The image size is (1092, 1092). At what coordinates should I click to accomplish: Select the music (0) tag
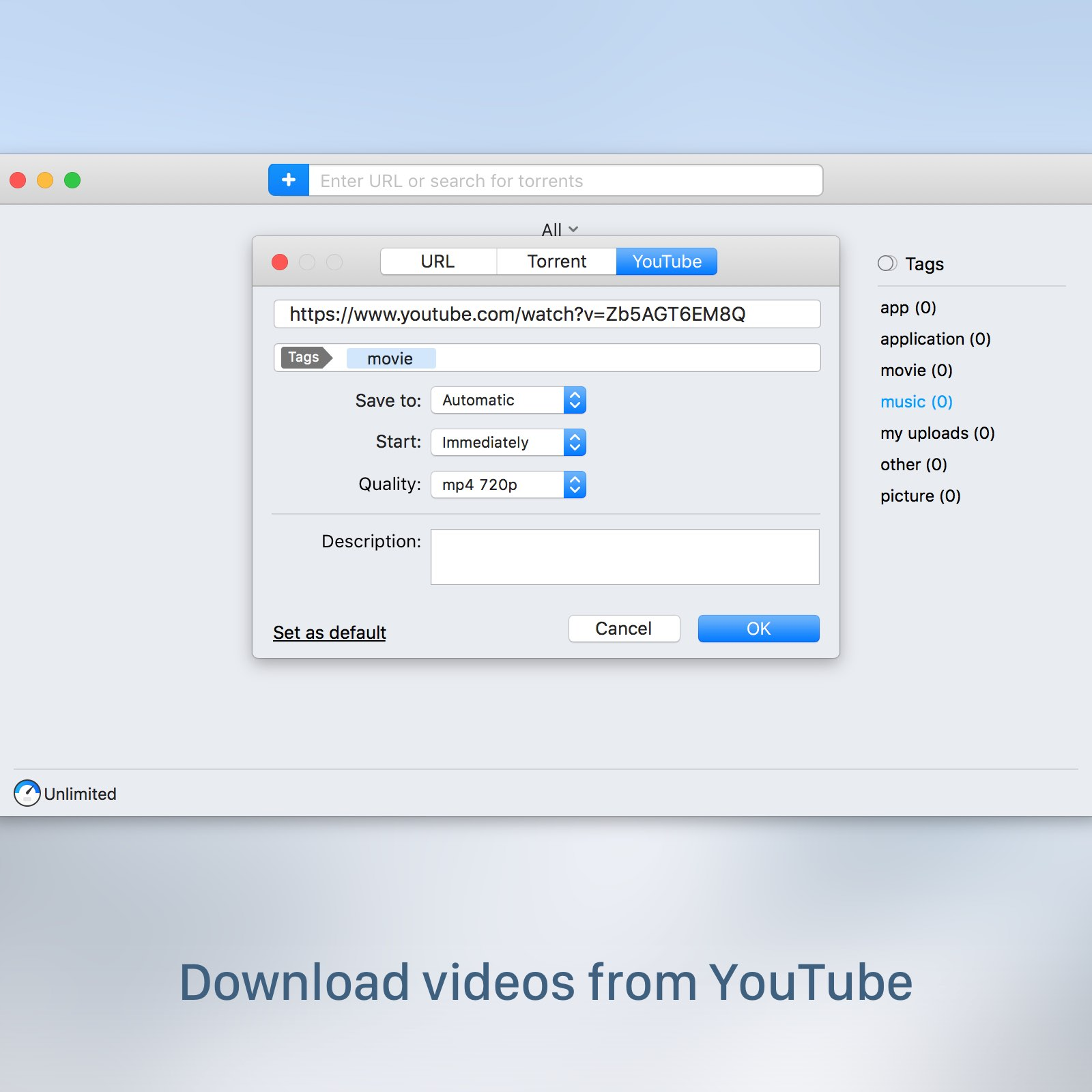[x=916, y=402]
